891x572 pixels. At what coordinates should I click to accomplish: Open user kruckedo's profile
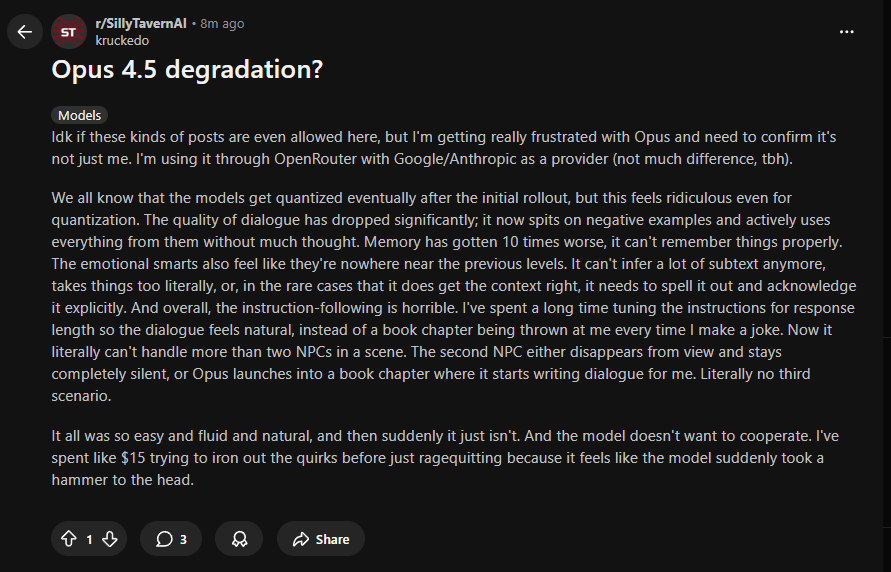click(x=120, y=41)
